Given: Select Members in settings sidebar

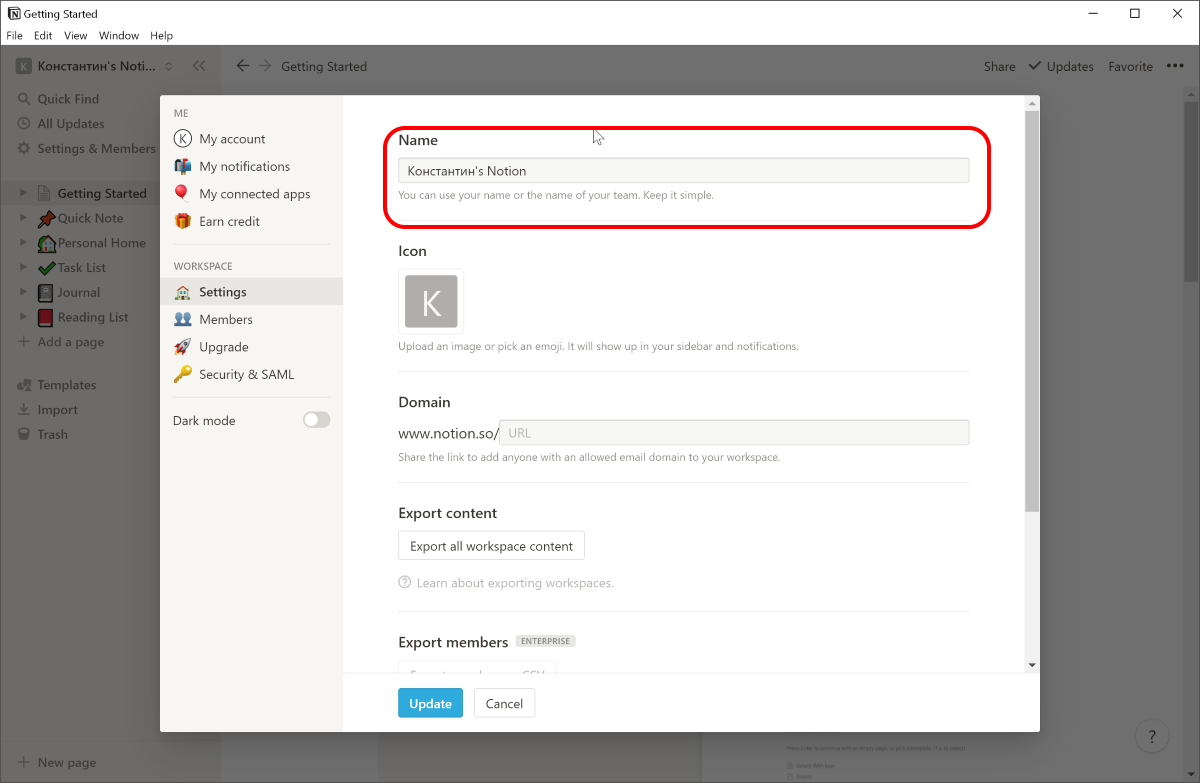Looking at the screenshot, I should [x=251, y=319].
